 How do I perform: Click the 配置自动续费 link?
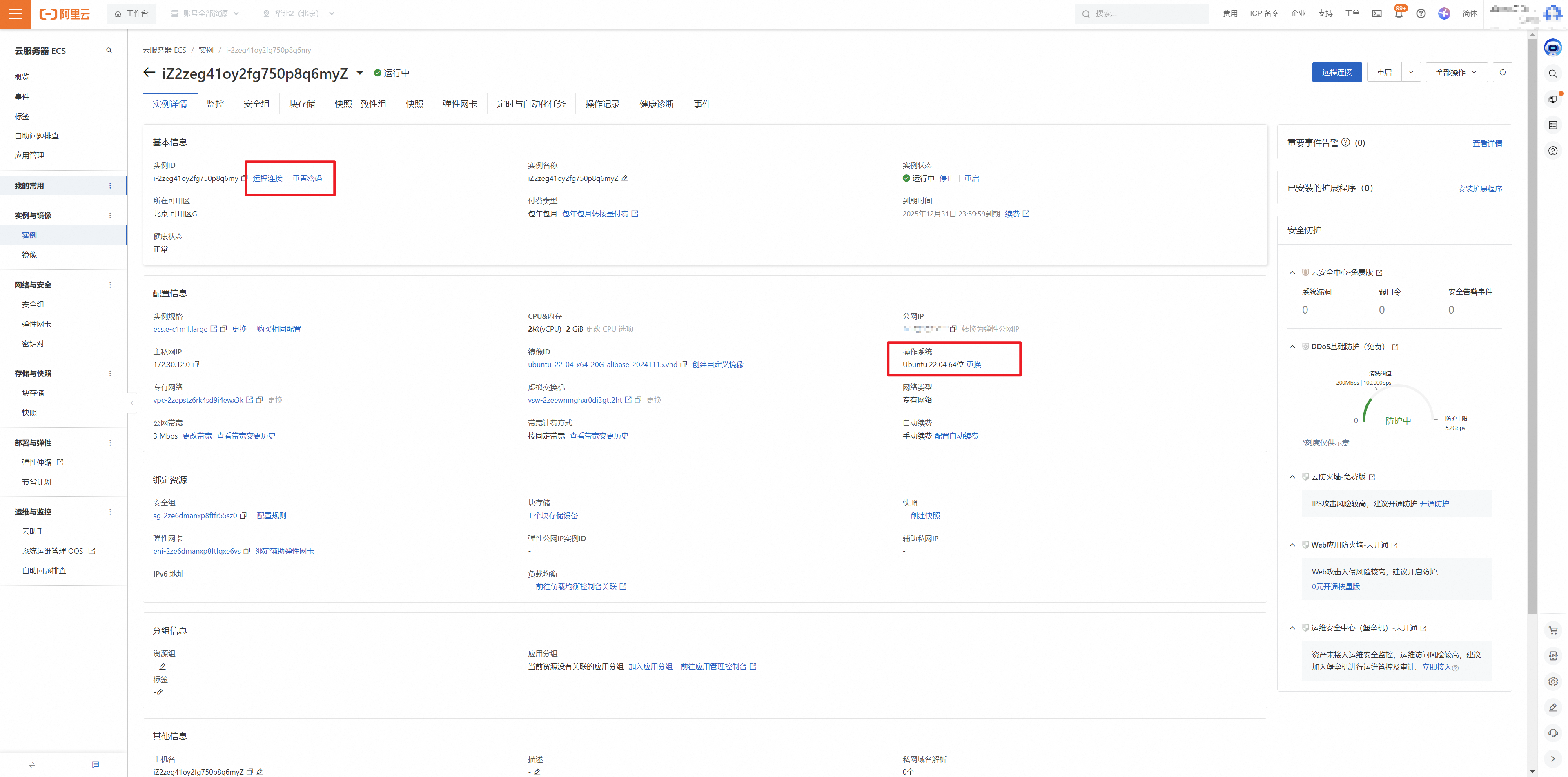956,436
